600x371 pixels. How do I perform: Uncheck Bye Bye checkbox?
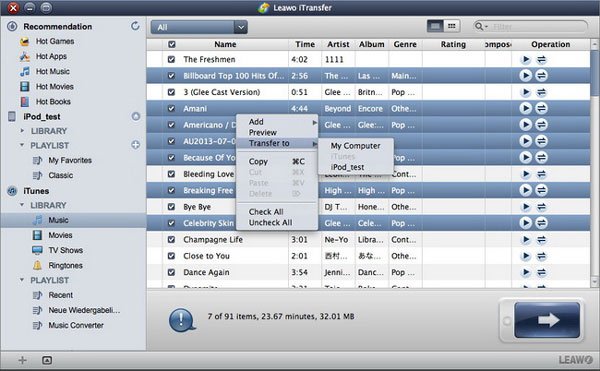click(x=171, y=207)
